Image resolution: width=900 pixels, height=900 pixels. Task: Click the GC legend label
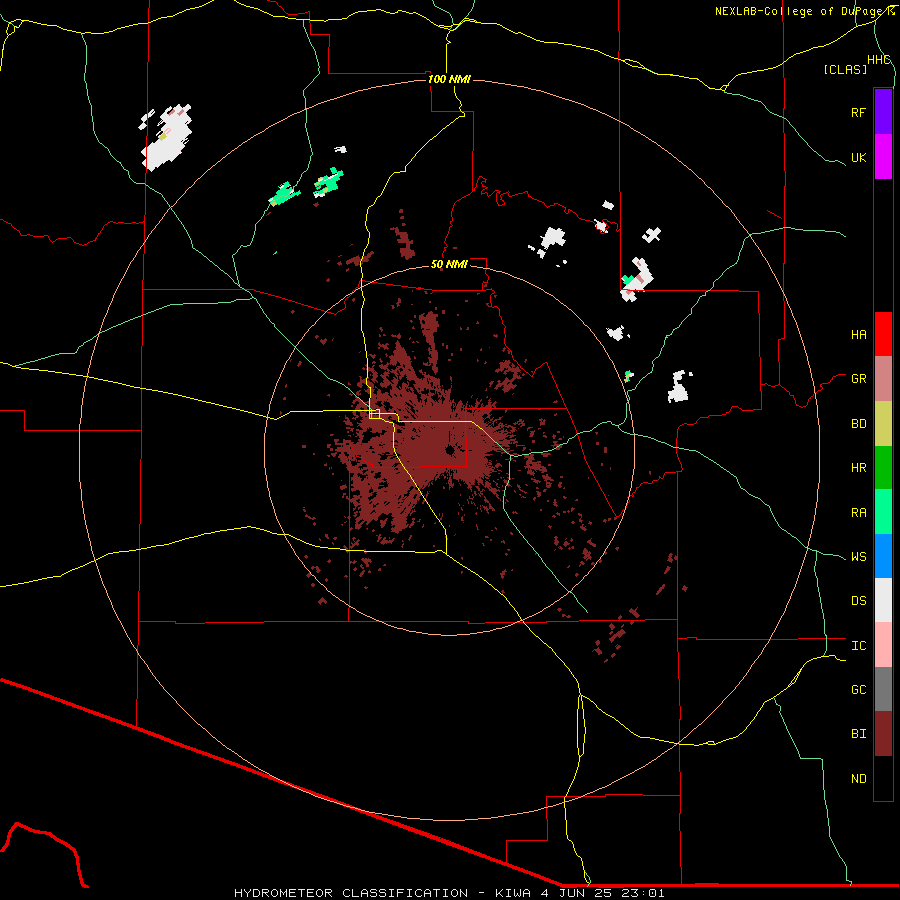(x=858, y=690)
